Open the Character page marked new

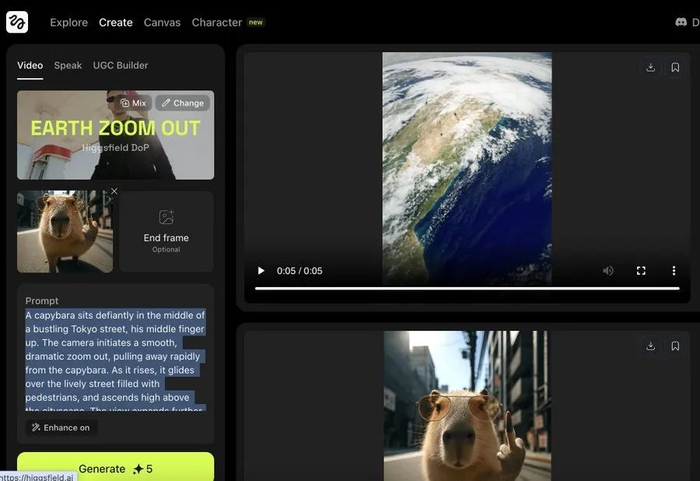click(x=228, y=22)
